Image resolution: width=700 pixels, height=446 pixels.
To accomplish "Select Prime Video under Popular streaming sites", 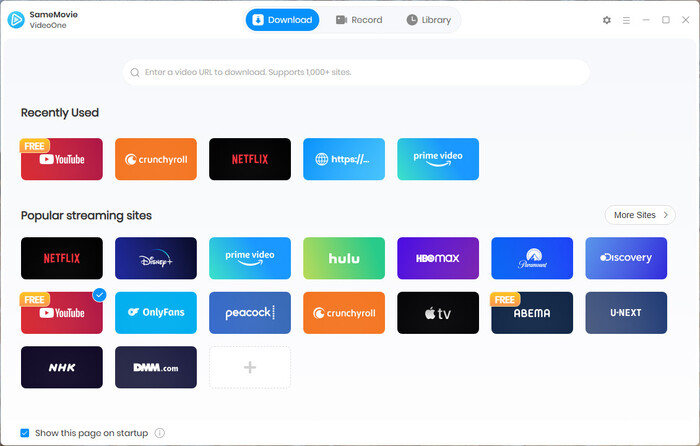I will 250,258.
